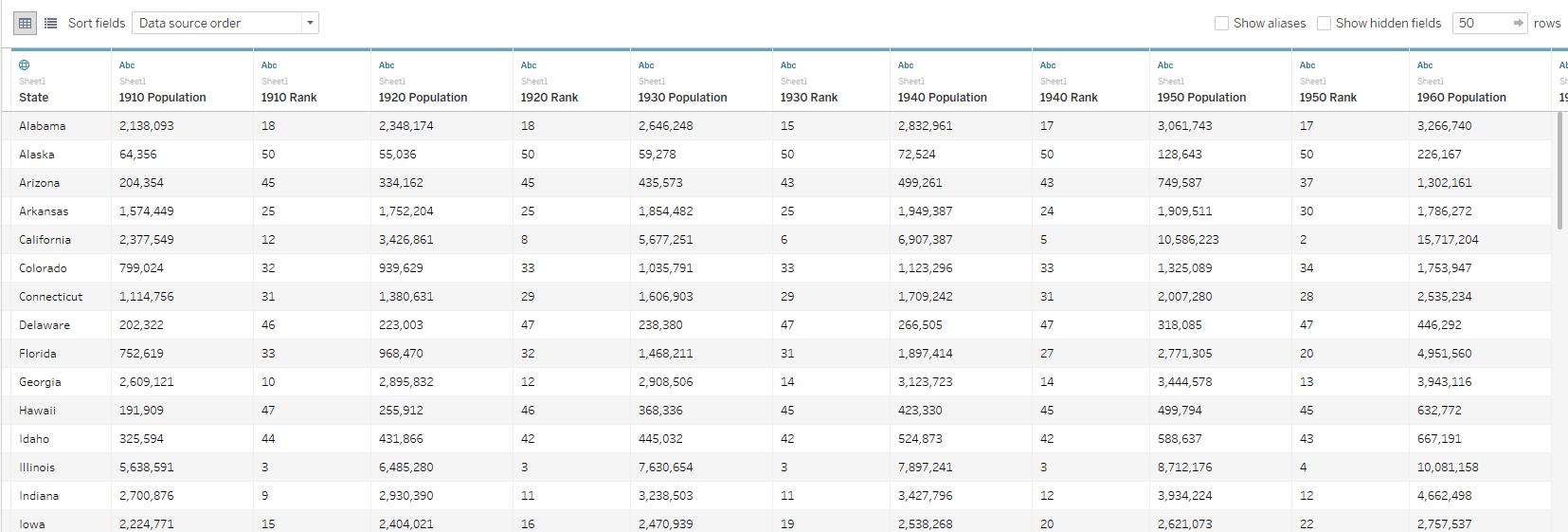
Task: Open the Data source order combo box
Action: coord(218,23)
